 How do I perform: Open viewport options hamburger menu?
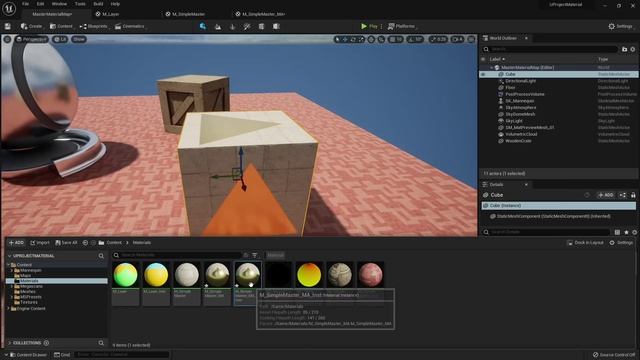click(7, 39)
